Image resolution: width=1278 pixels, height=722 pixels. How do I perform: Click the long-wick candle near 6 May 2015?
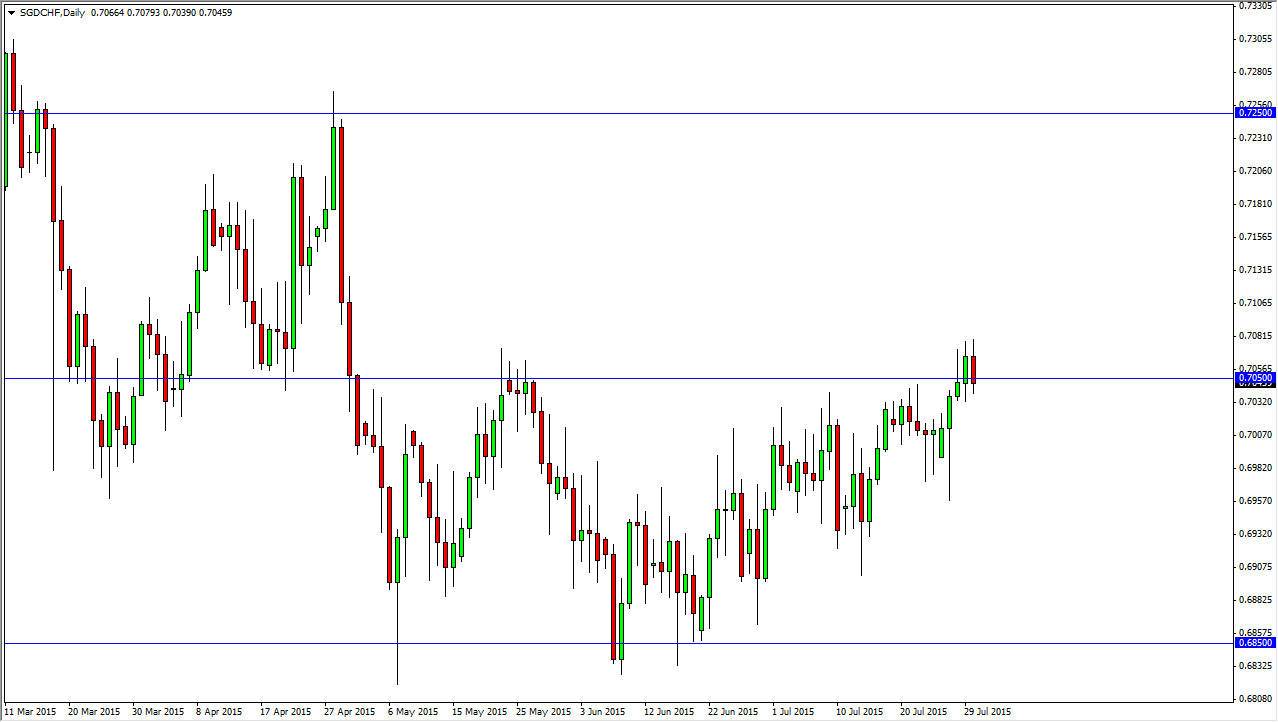[x=397, y=560]
